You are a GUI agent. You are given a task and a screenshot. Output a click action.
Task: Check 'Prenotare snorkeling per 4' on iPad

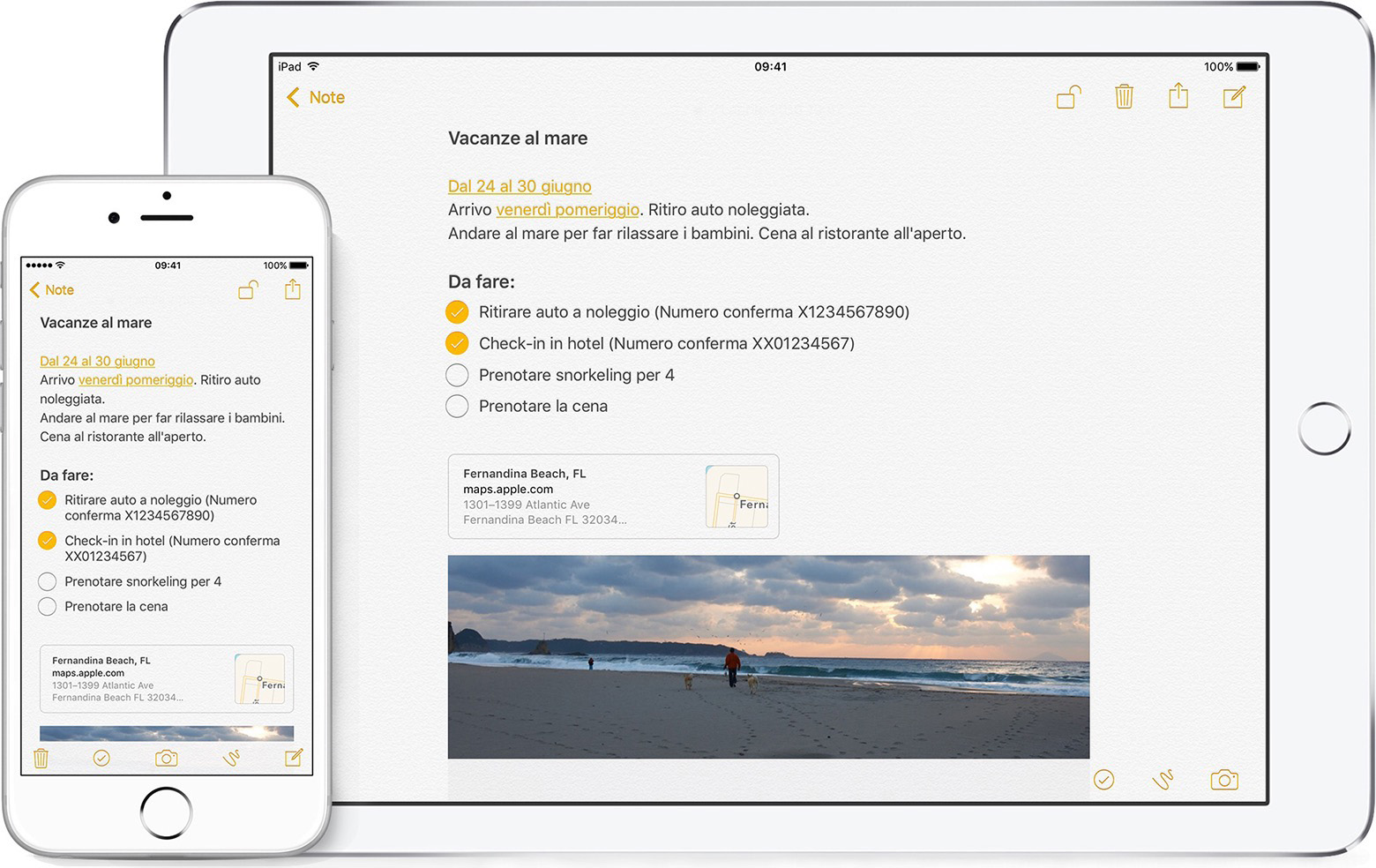pyautogui.click(x=457, y=375)
